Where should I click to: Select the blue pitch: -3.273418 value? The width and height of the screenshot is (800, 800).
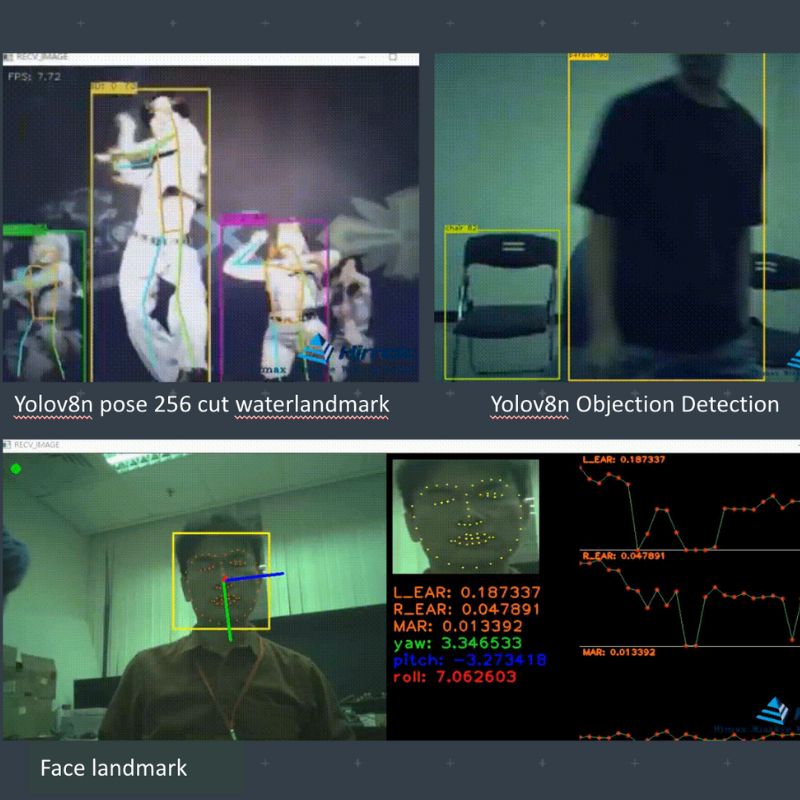coord(472,662)
